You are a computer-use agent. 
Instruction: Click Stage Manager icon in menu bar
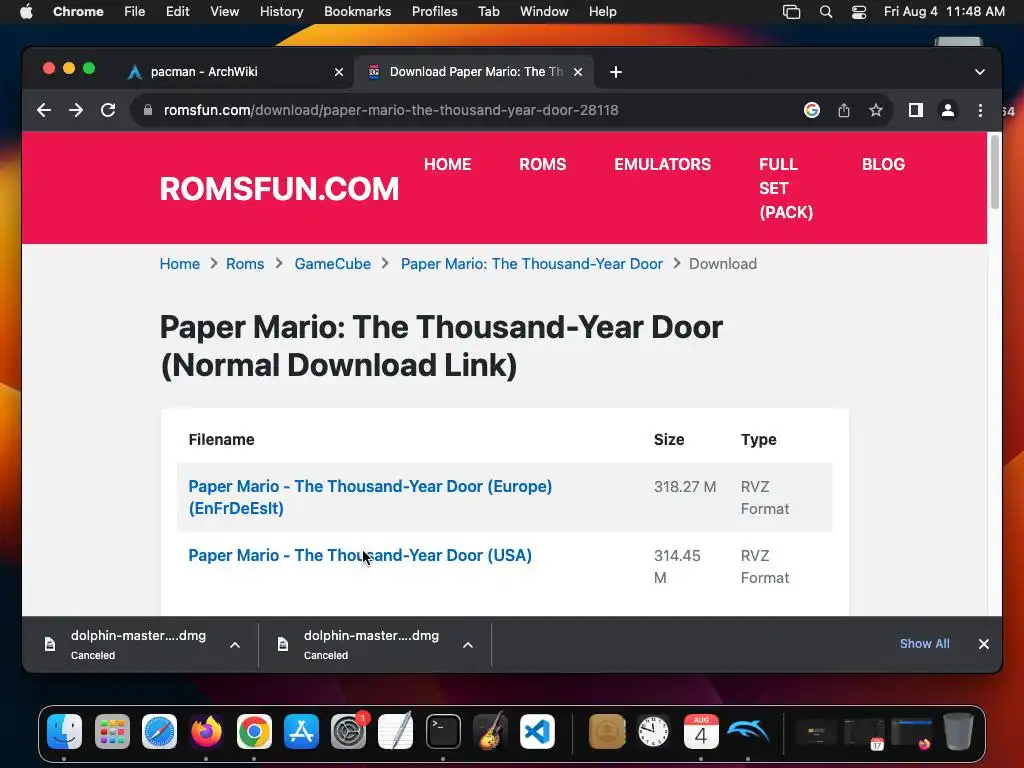point(792,12)
